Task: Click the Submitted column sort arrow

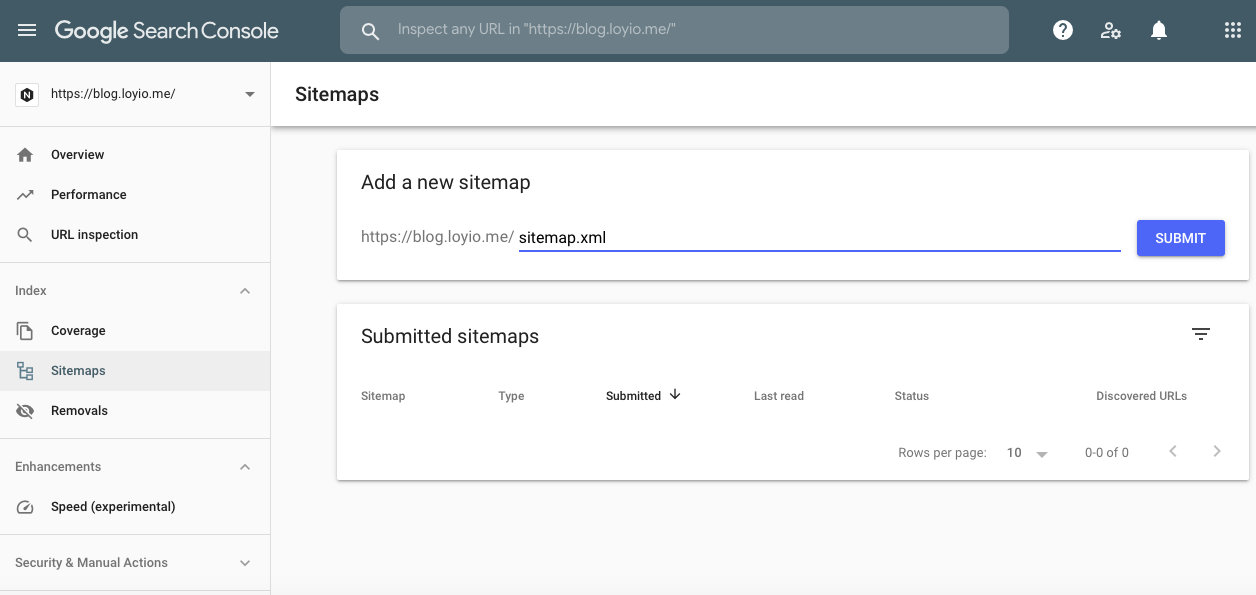Action: coord(675,395)
